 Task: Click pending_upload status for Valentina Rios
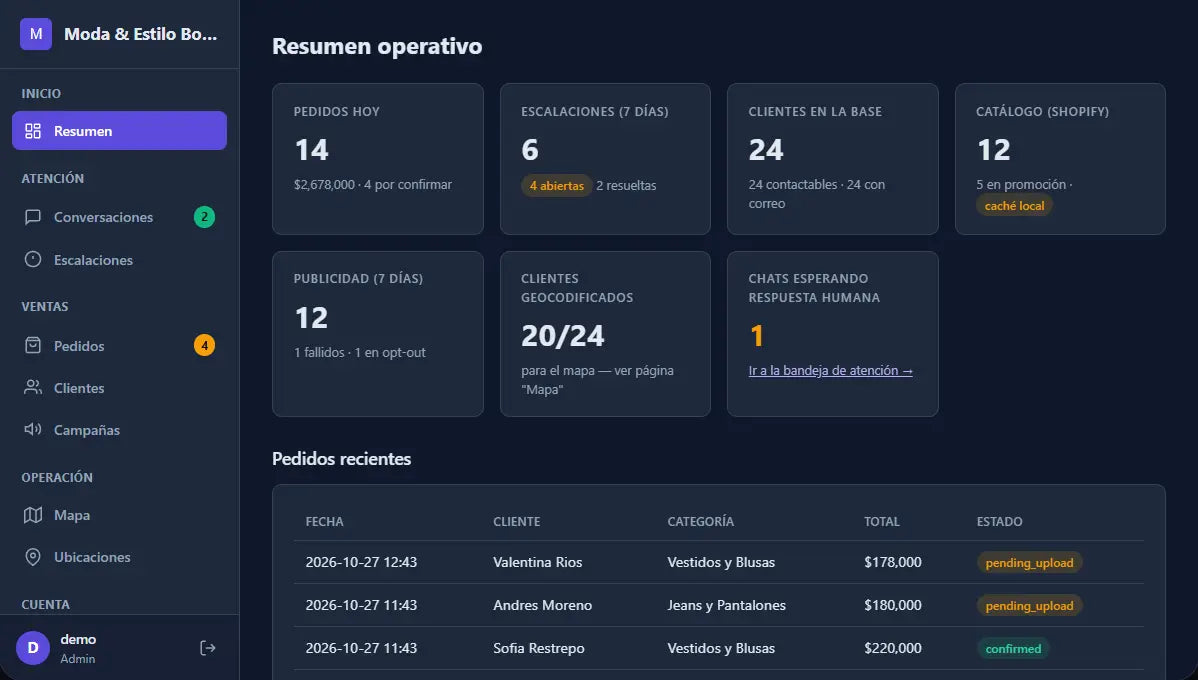click(x=1029, y=562)
